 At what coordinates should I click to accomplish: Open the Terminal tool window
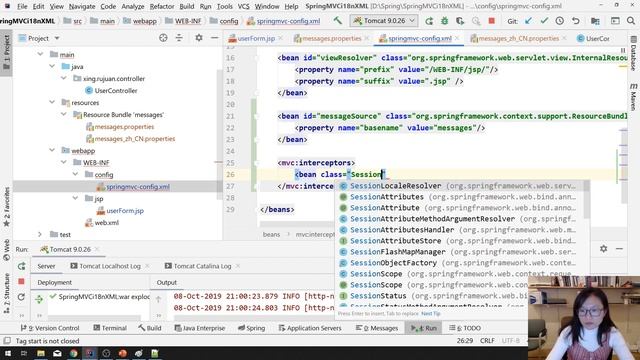(x=110, y=328)
